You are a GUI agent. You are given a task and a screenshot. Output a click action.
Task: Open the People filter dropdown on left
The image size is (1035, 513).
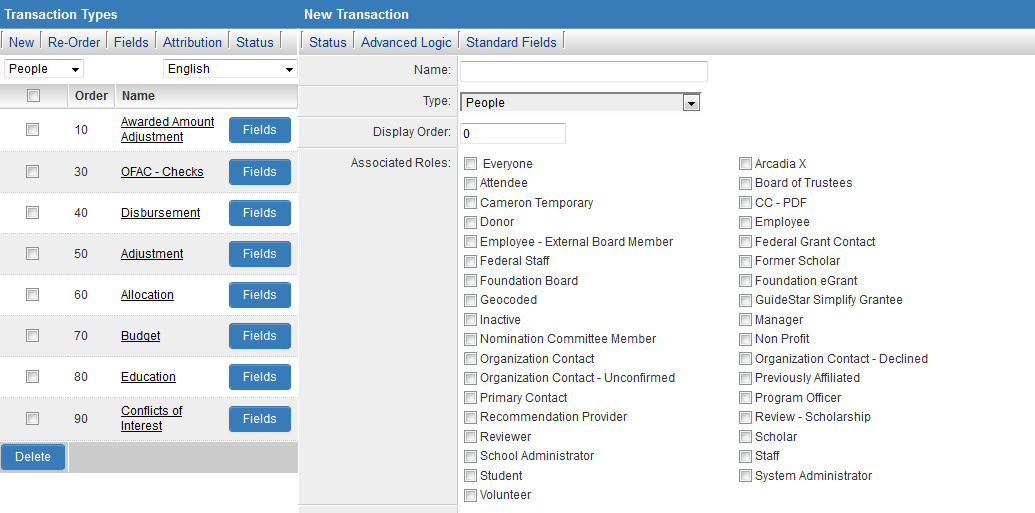[x=44, y=69]
